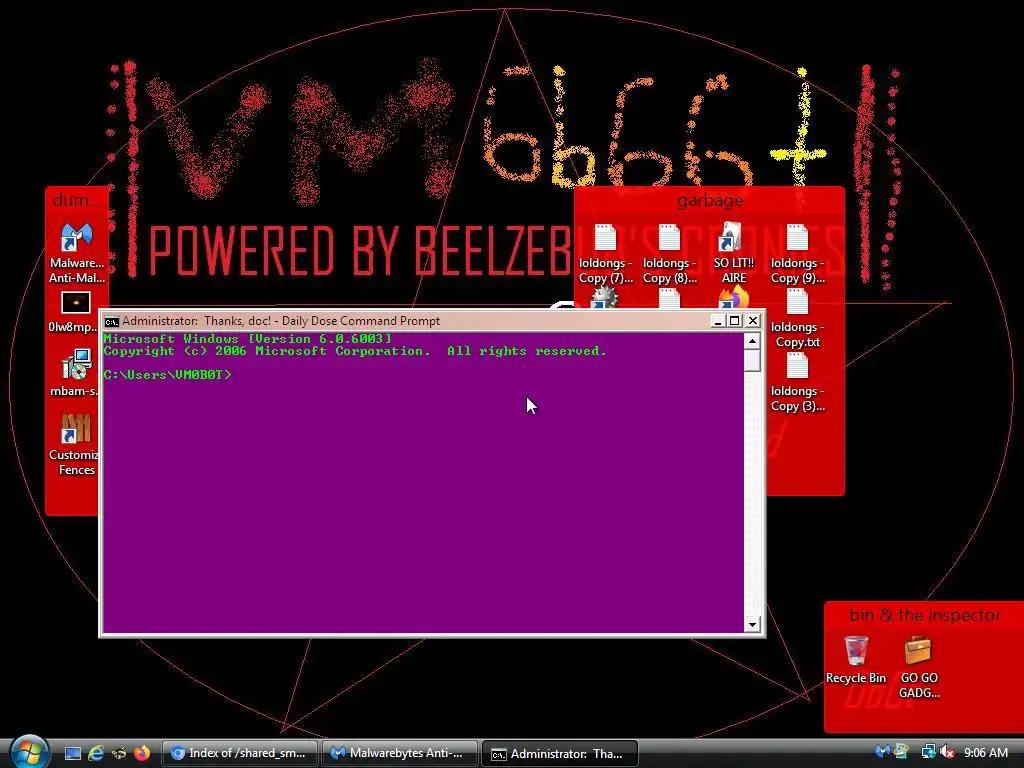Click the tray icon right of Malwarebytes

coord(901,752)
